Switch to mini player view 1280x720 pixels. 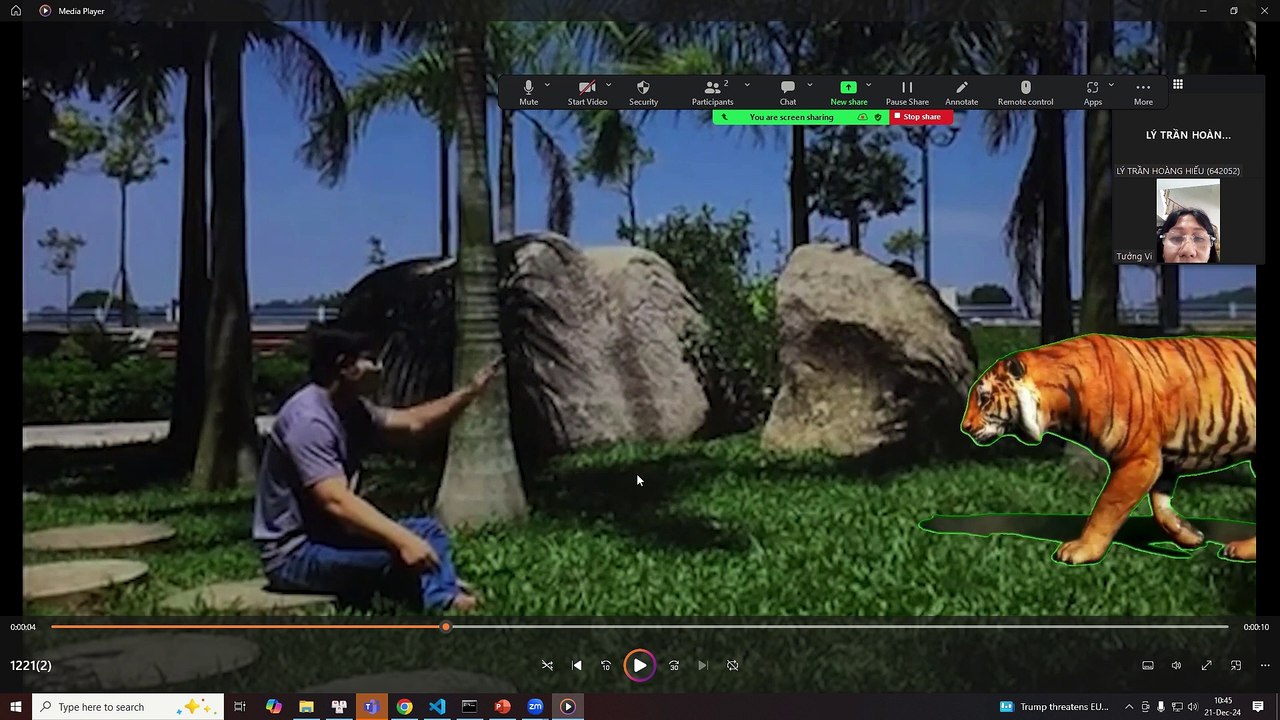pos(1236,665)
